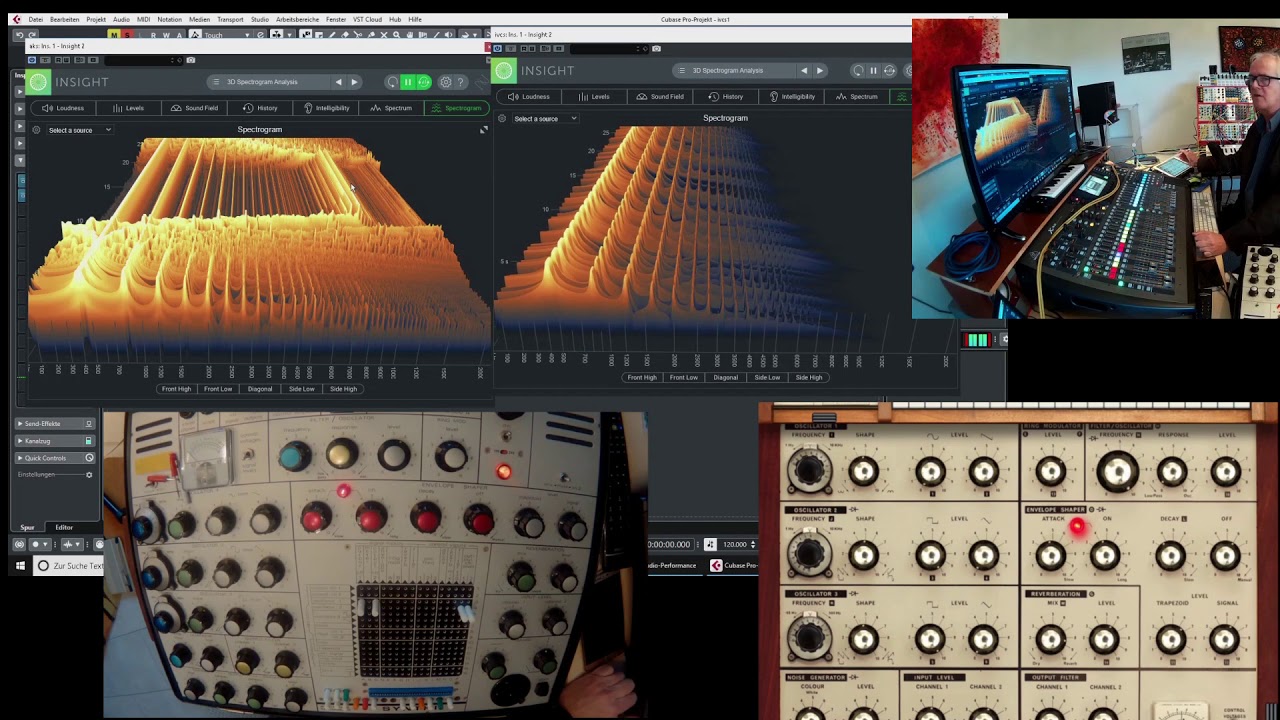Open the Transport menu

230,19
